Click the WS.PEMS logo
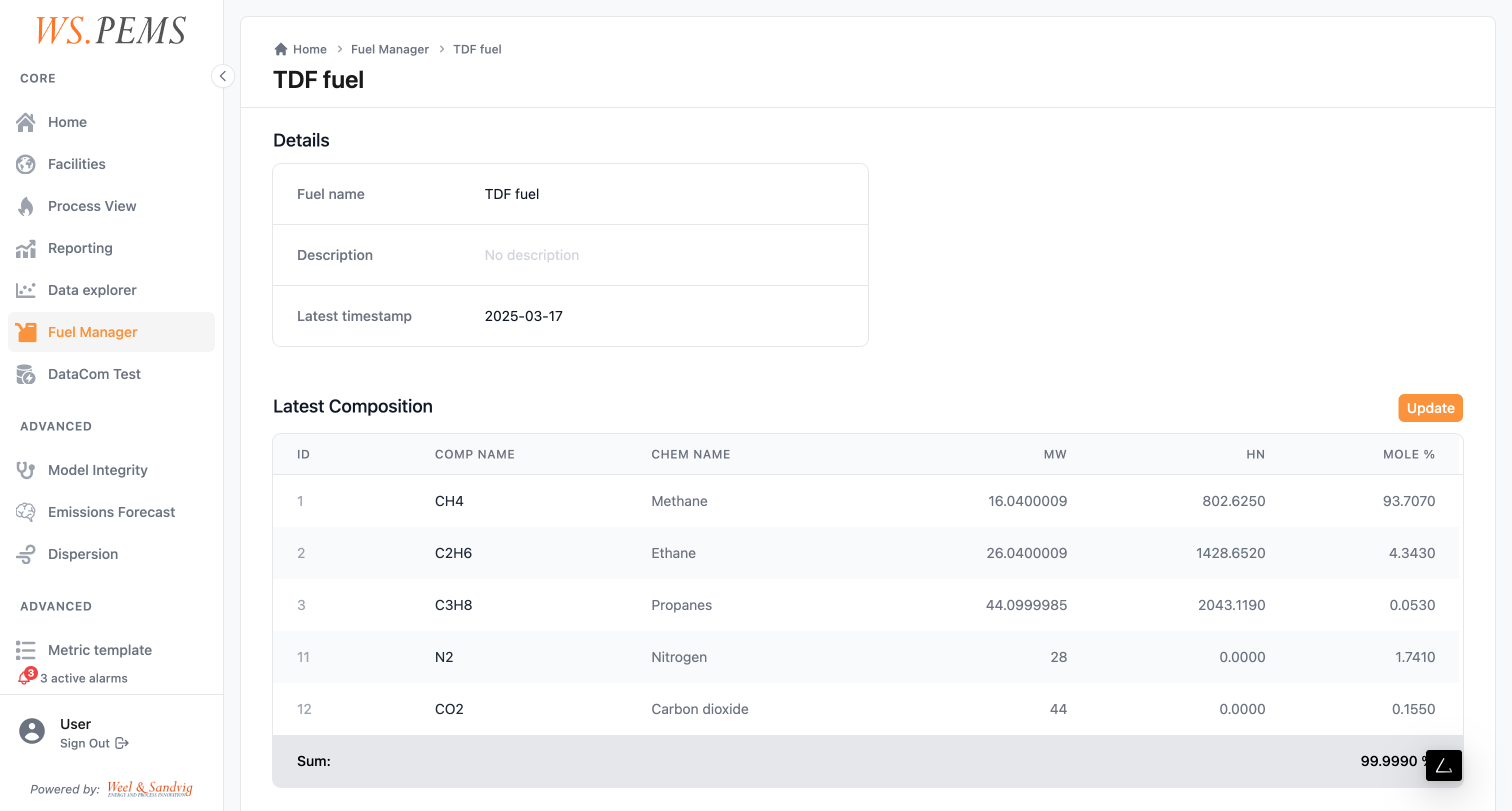Screen dimensions: 1512x811 tap(111, 30)
